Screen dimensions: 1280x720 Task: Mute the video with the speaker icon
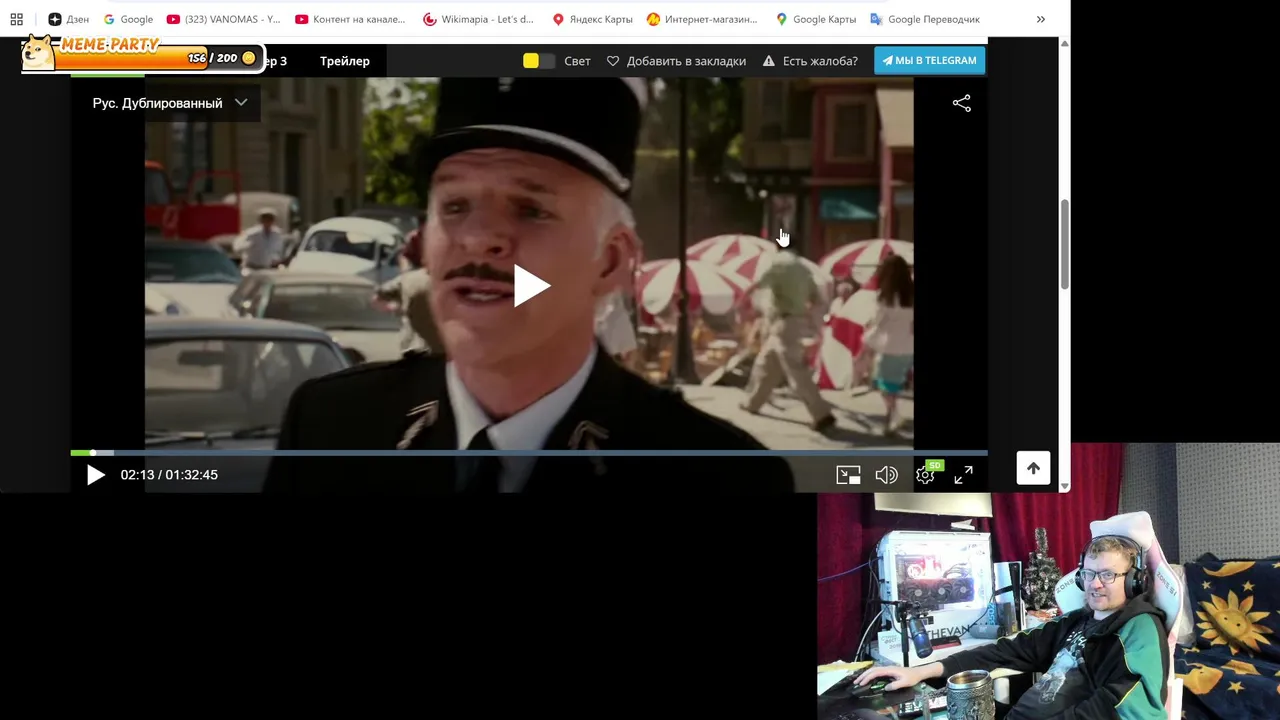click(886, 475)
